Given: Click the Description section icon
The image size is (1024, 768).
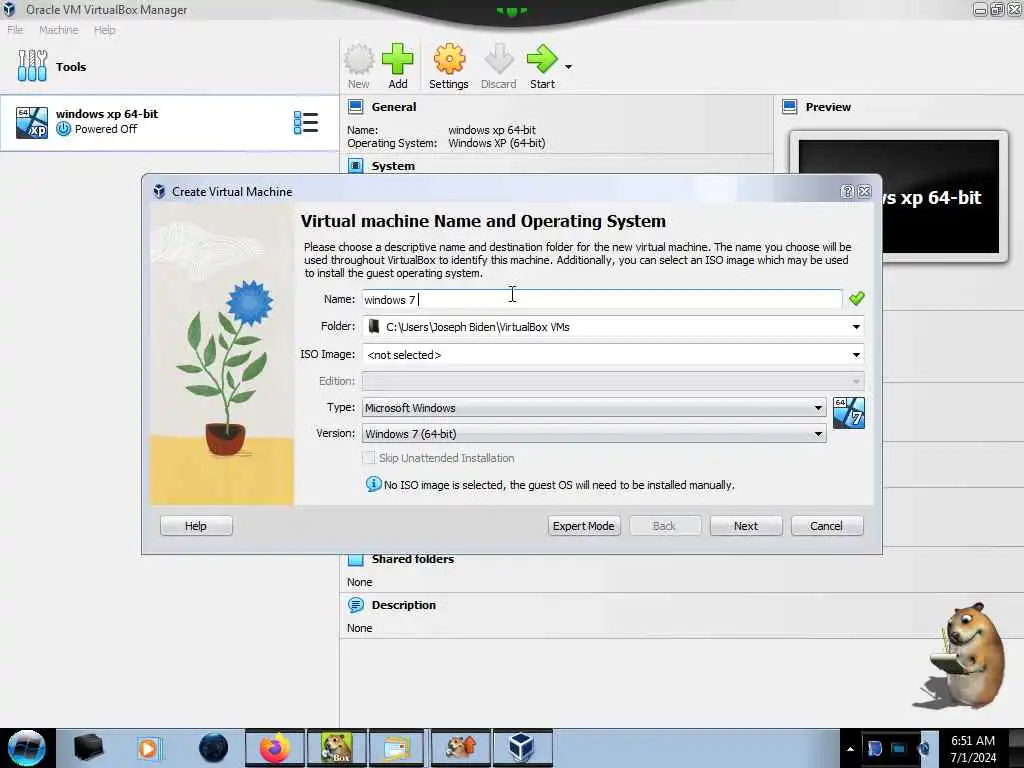Looking at the screenshot, I should click(355, 605).
